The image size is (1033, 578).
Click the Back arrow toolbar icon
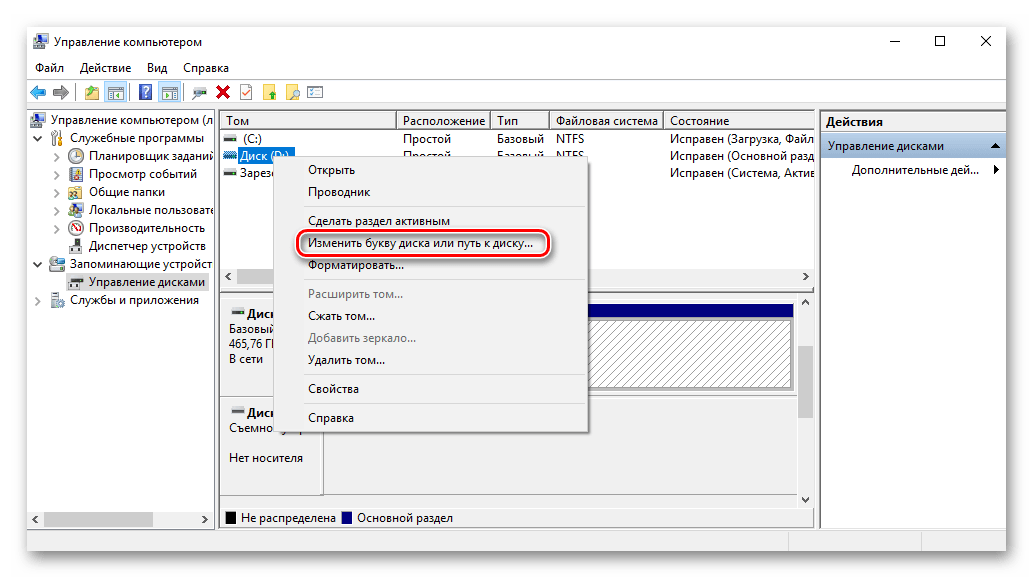click(x=38, y=93)
